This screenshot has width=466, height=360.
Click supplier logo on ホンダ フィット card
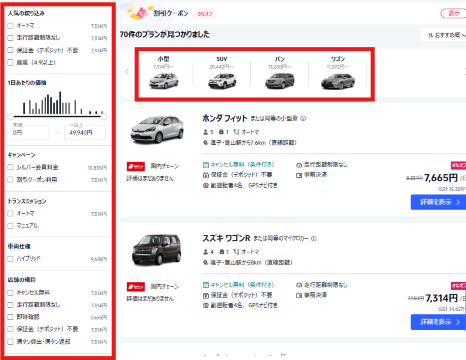point(136,166)
